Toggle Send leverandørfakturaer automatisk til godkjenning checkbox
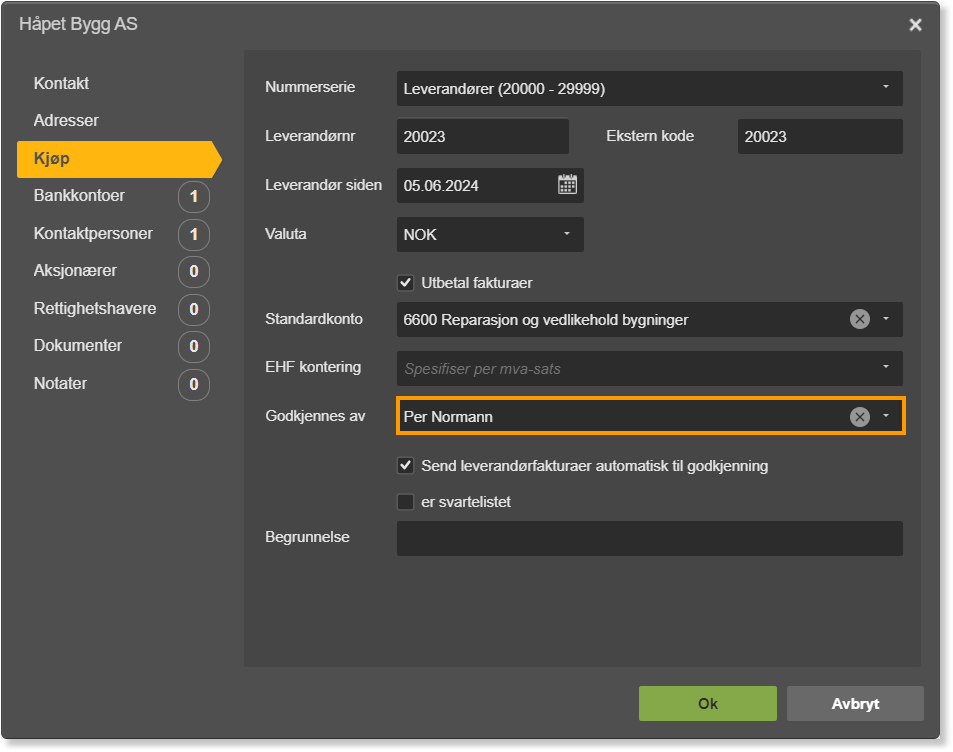Image resolution: width=953 pixels, height=752 pixels. [405, 466]
